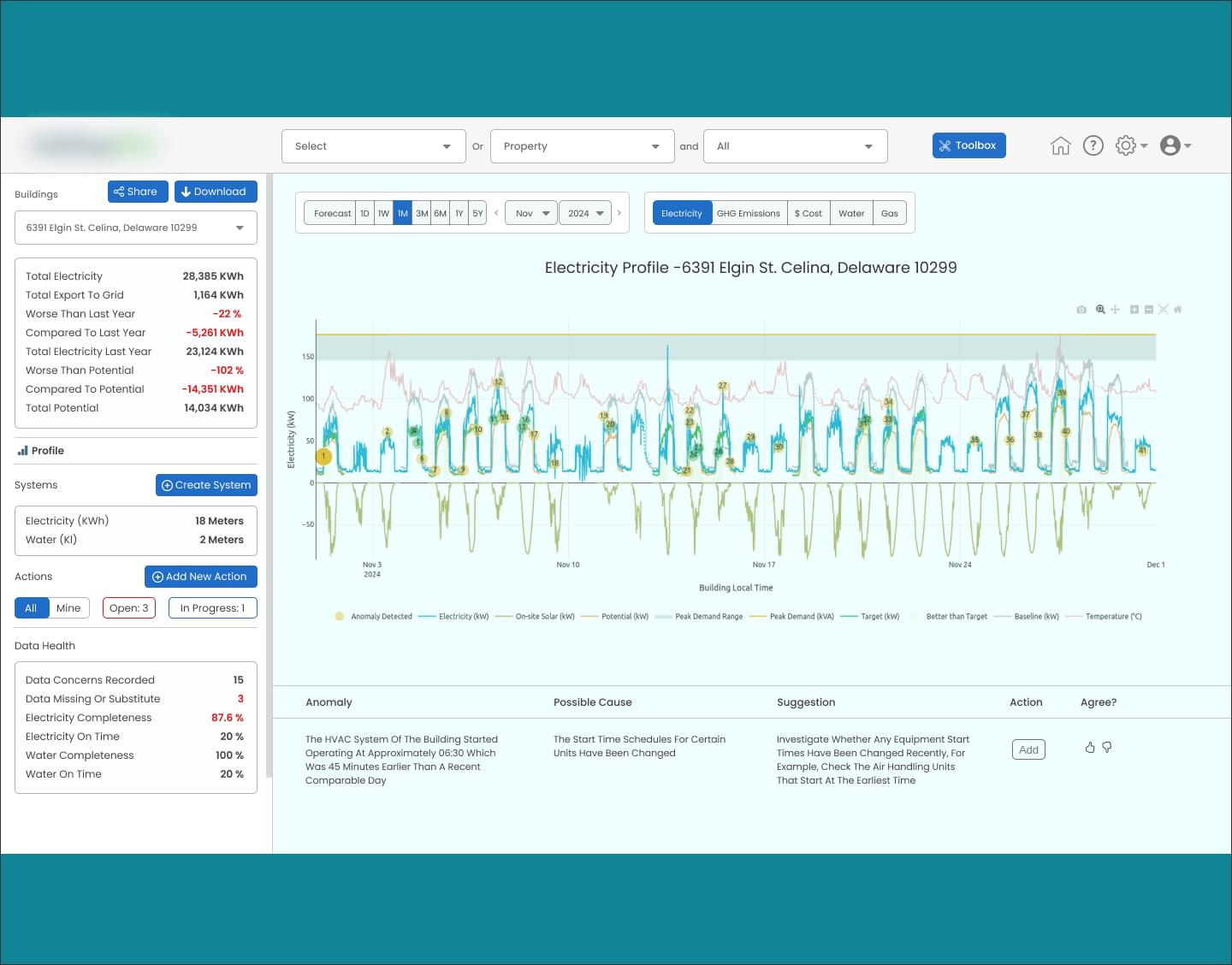Click the thumbs up agree icon
This screenshot has width=1232, height=965.
[1090, 747]
